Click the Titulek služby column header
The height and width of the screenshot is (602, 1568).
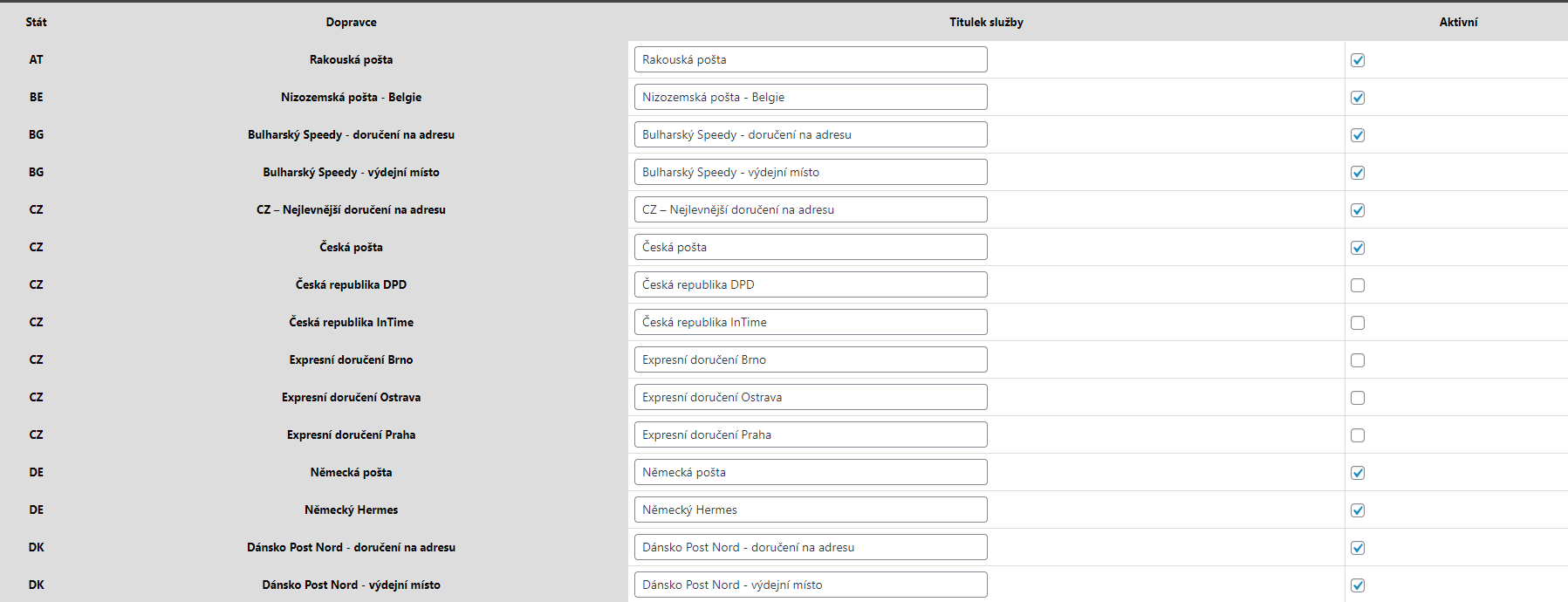click(x=986, y=22)
